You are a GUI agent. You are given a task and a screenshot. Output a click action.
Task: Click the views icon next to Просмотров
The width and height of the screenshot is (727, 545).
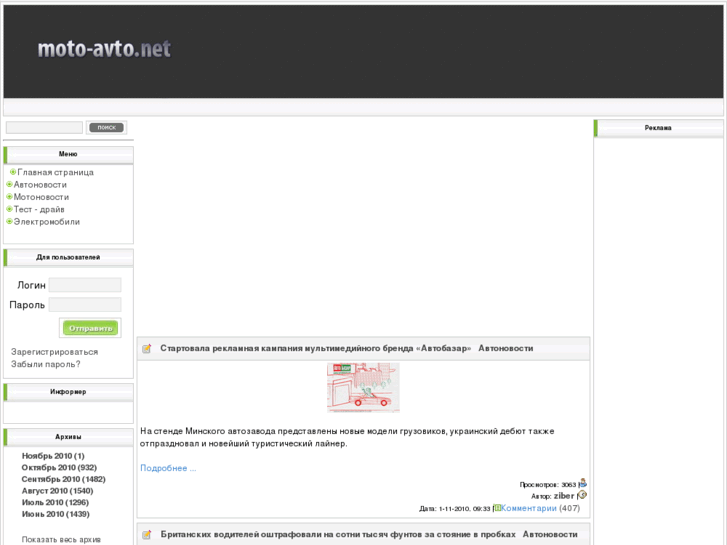point(583,483)
